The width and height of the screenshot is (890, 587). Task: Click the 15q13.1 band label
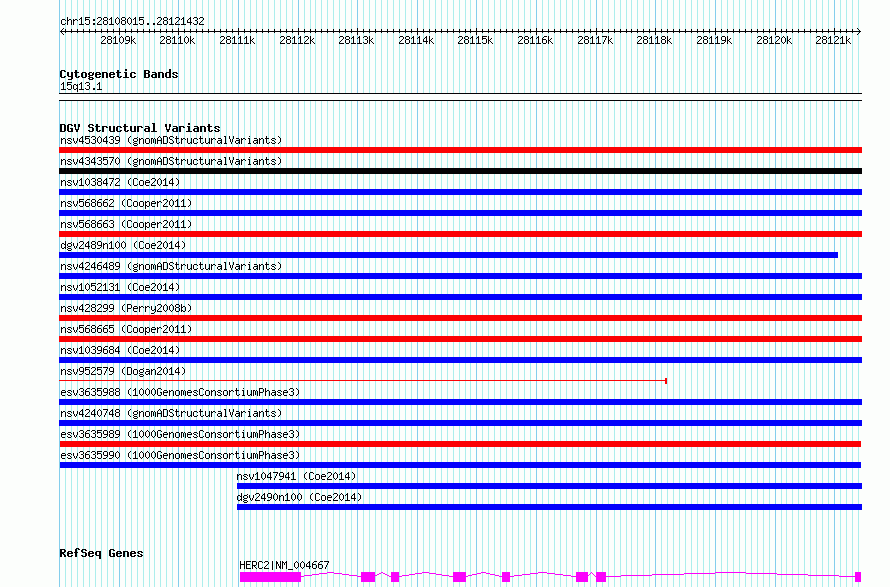(81, 87)
